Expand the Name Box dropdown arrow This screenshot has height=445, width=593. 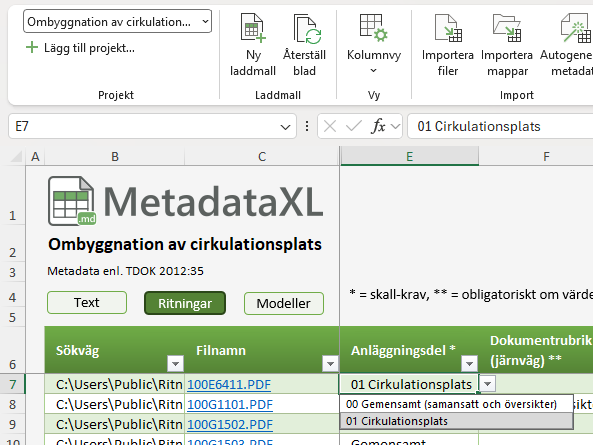coord(286,127)
